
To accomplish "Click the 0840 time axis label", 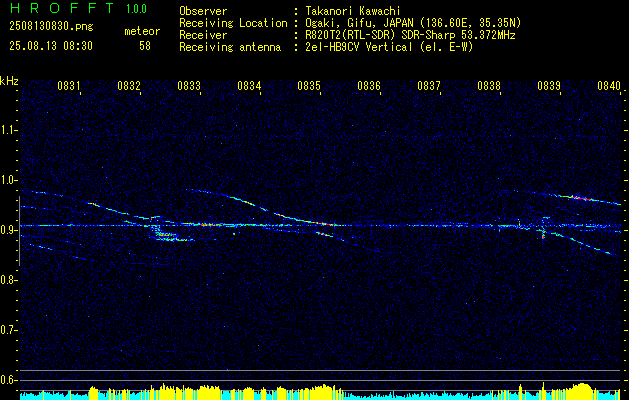I will (609, 85).
